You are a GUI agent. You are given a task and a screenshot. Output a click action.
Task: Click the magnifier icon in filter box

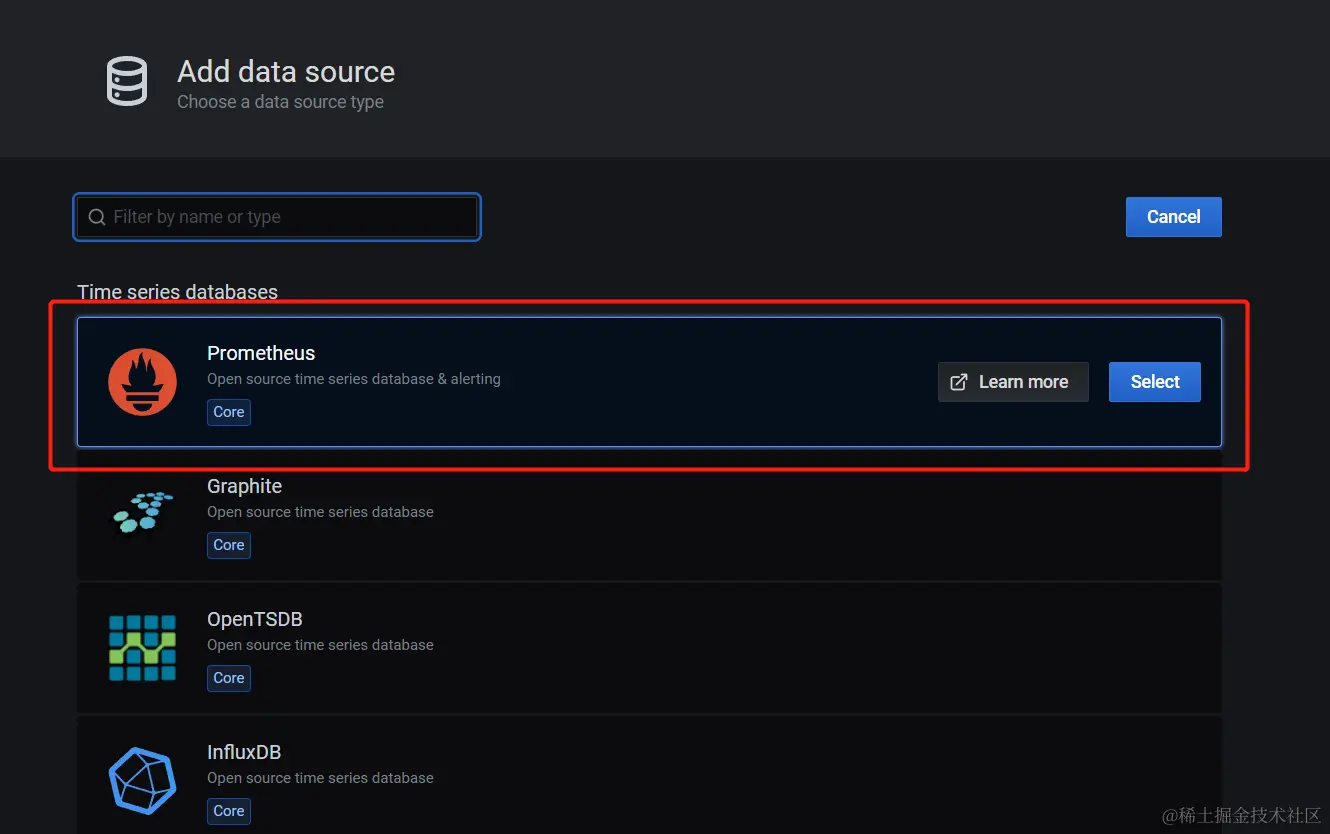(x=97, y=217)
